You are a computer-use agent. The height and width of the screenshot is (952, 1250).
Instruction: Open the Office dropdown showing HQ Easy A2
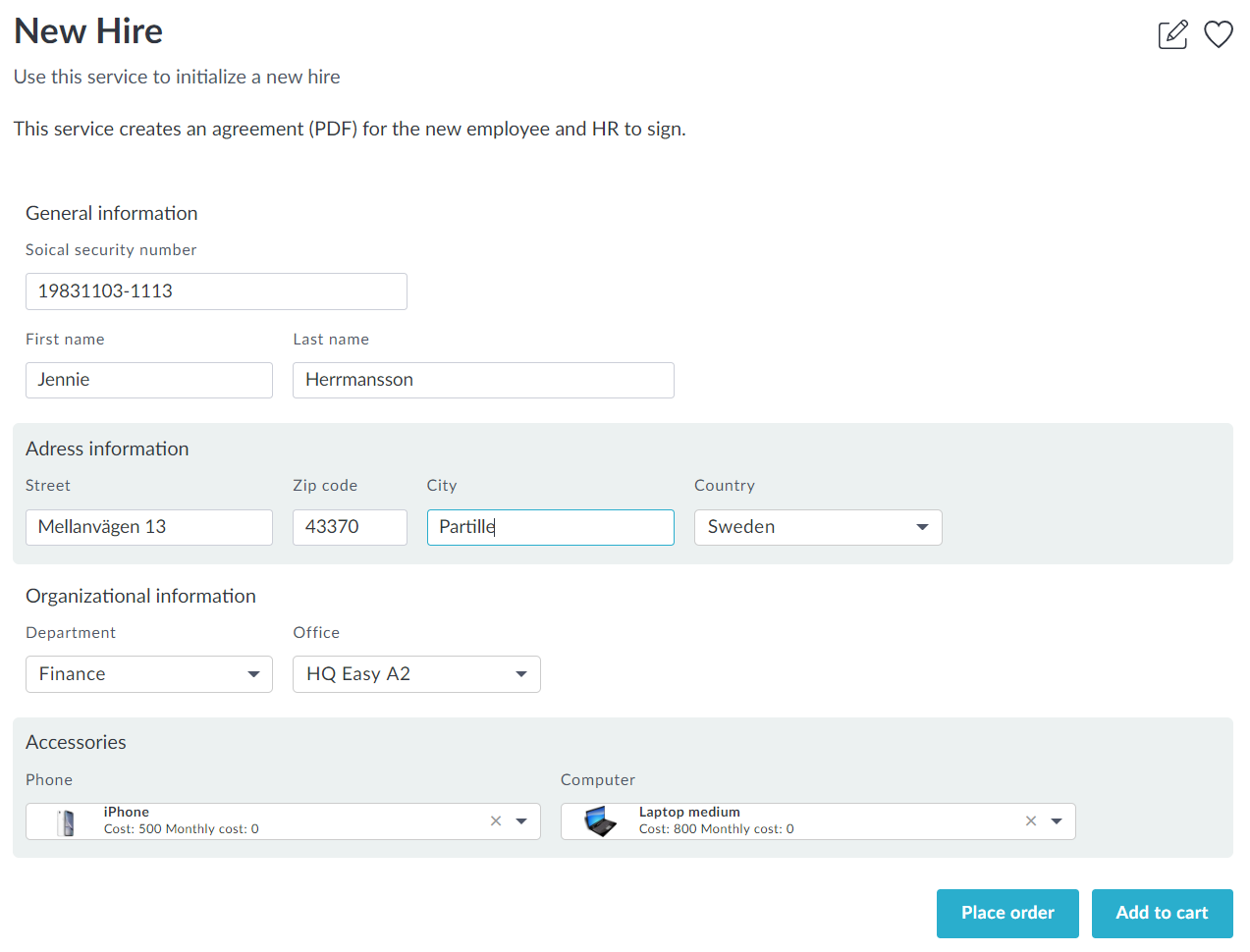pos(416,674)
